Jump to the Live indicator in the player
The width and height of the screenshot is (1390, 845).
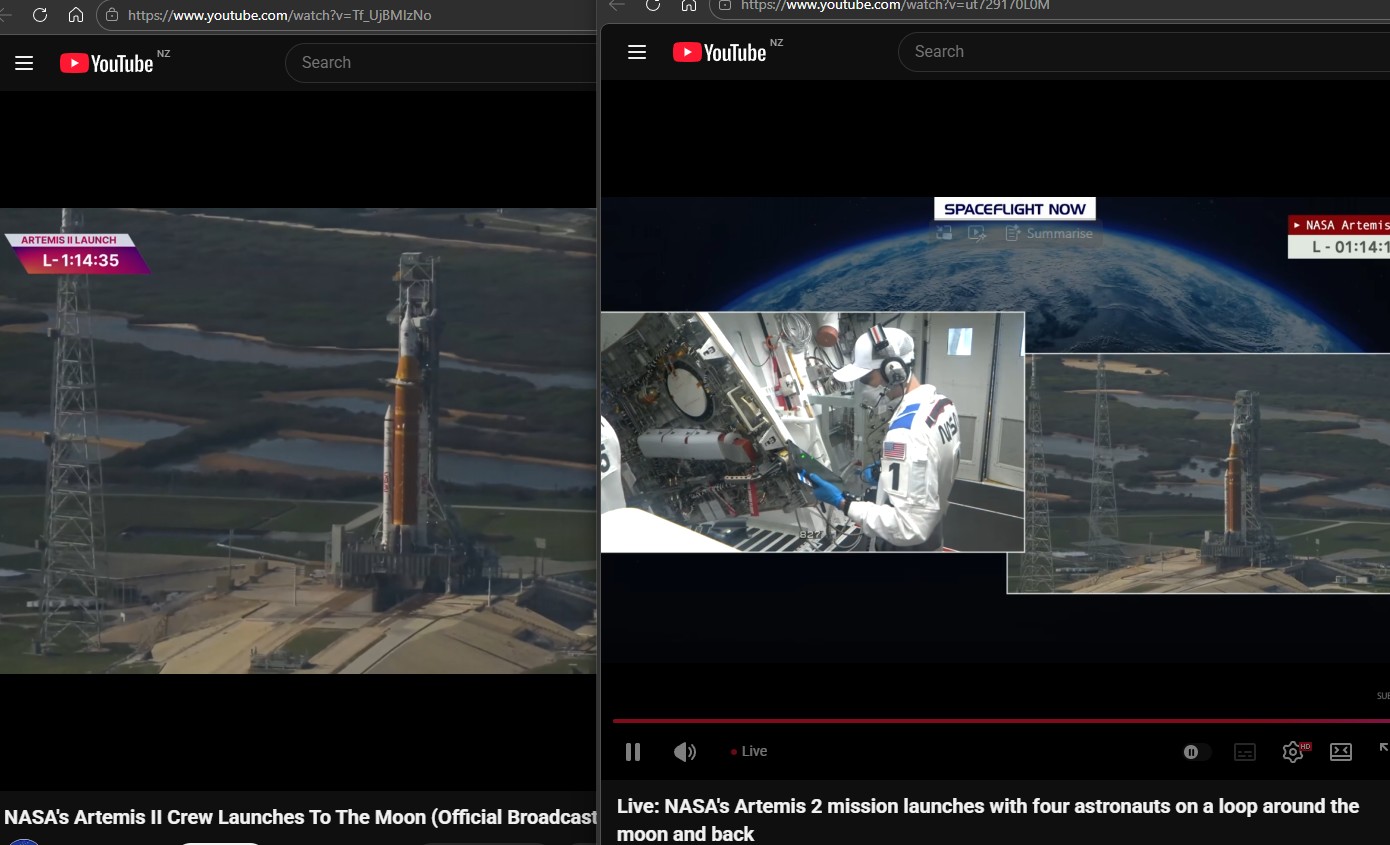[749, 752]
